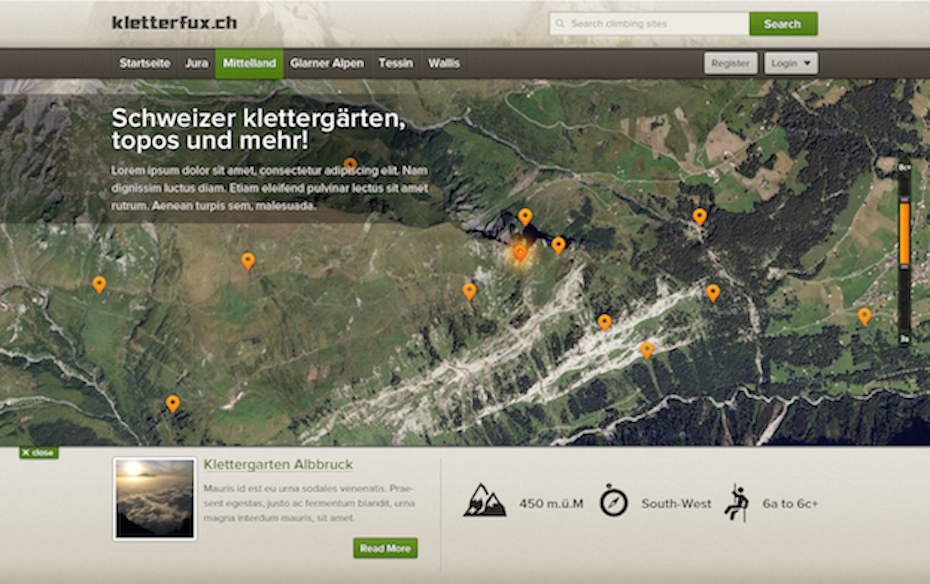Click the climber difficulty icon
This screenshot has height=584, width=930.
point(737,502)
